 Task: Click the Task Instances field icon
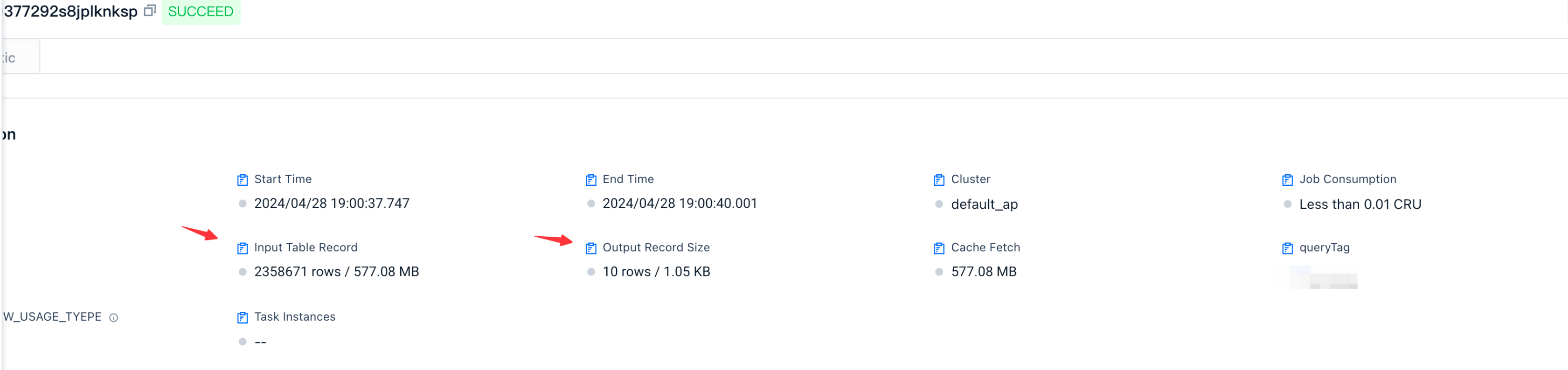(242, 317)
